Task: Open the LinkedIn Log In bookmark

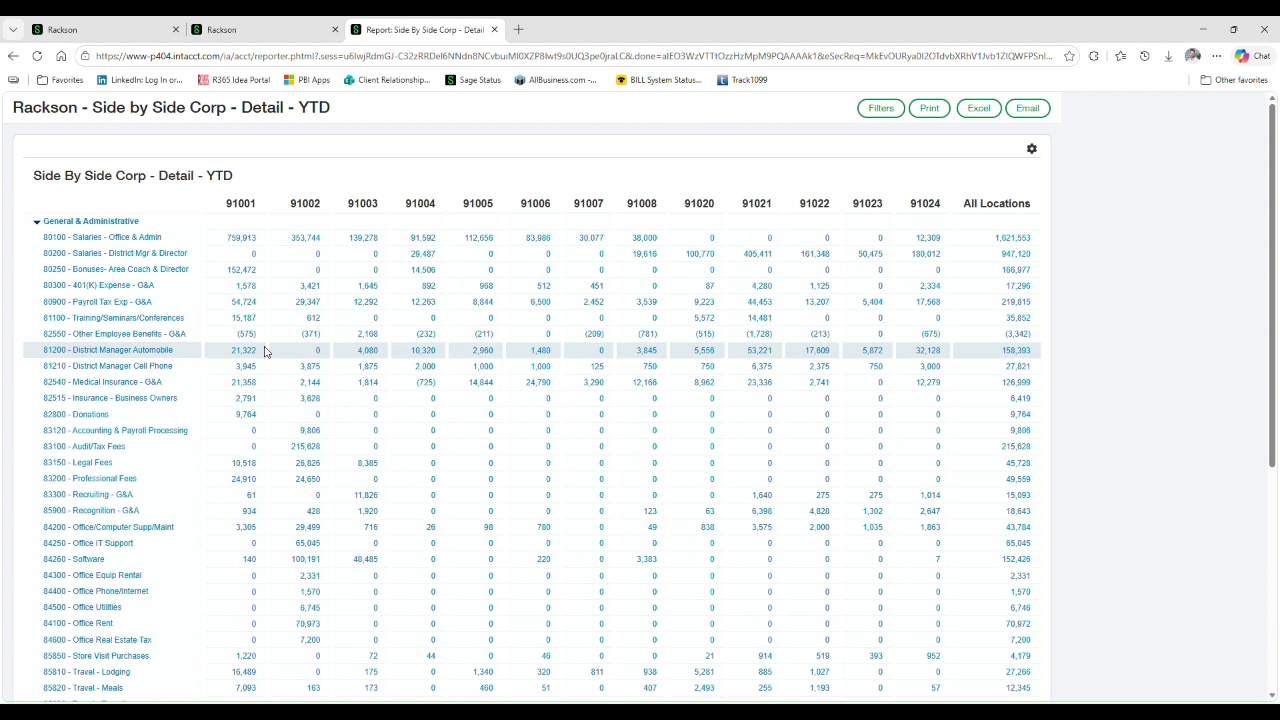Action: tap(140, 80)
